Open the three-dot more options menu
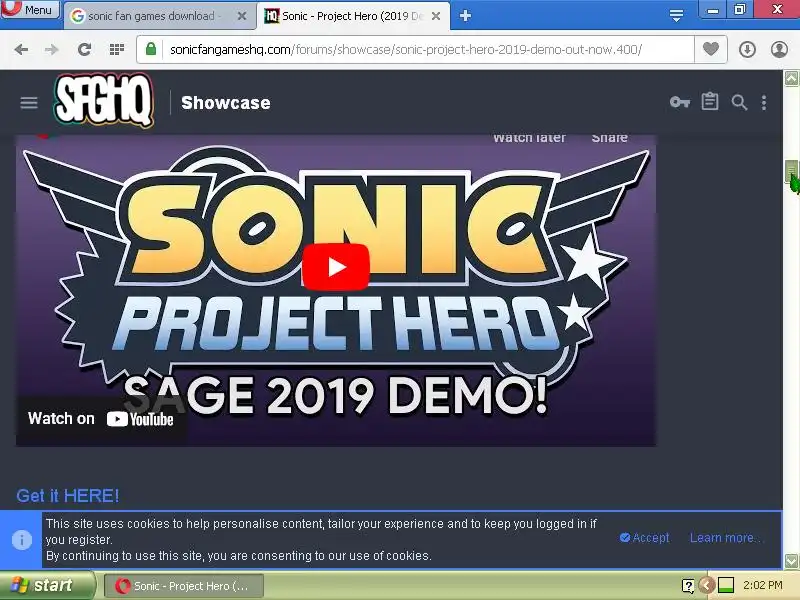800x600 pixels. point(764,103)
